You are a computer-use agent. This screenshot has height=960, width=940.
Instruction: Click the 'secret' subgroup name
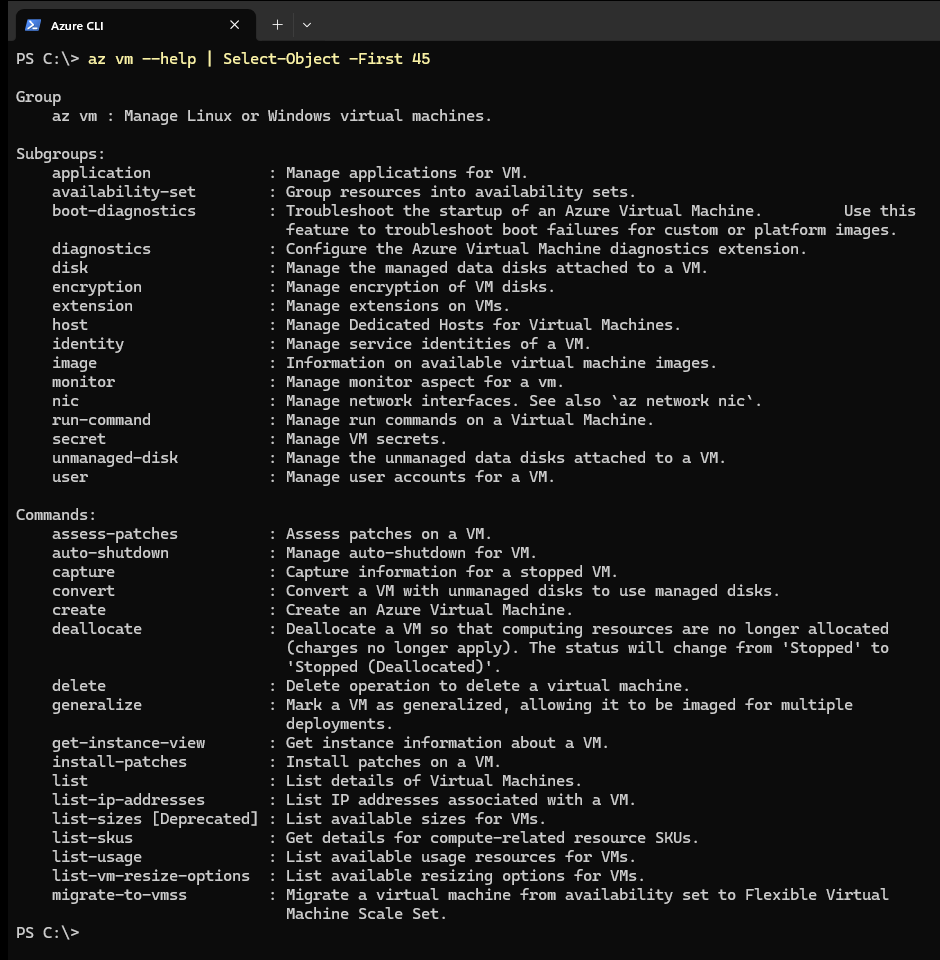79,439
